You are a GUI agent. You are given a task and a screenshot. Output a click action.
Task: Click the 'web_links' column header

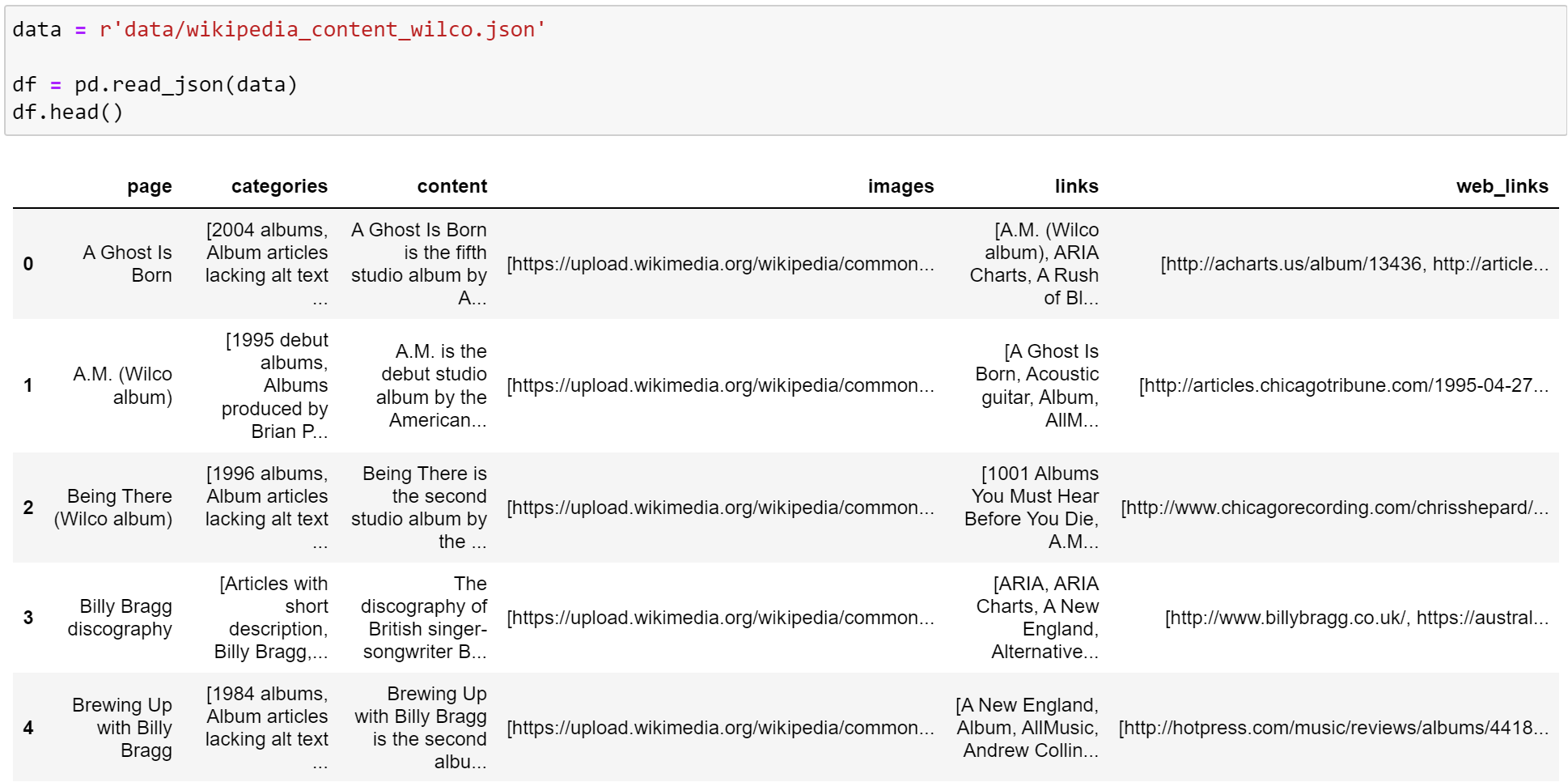point(1502,186)
